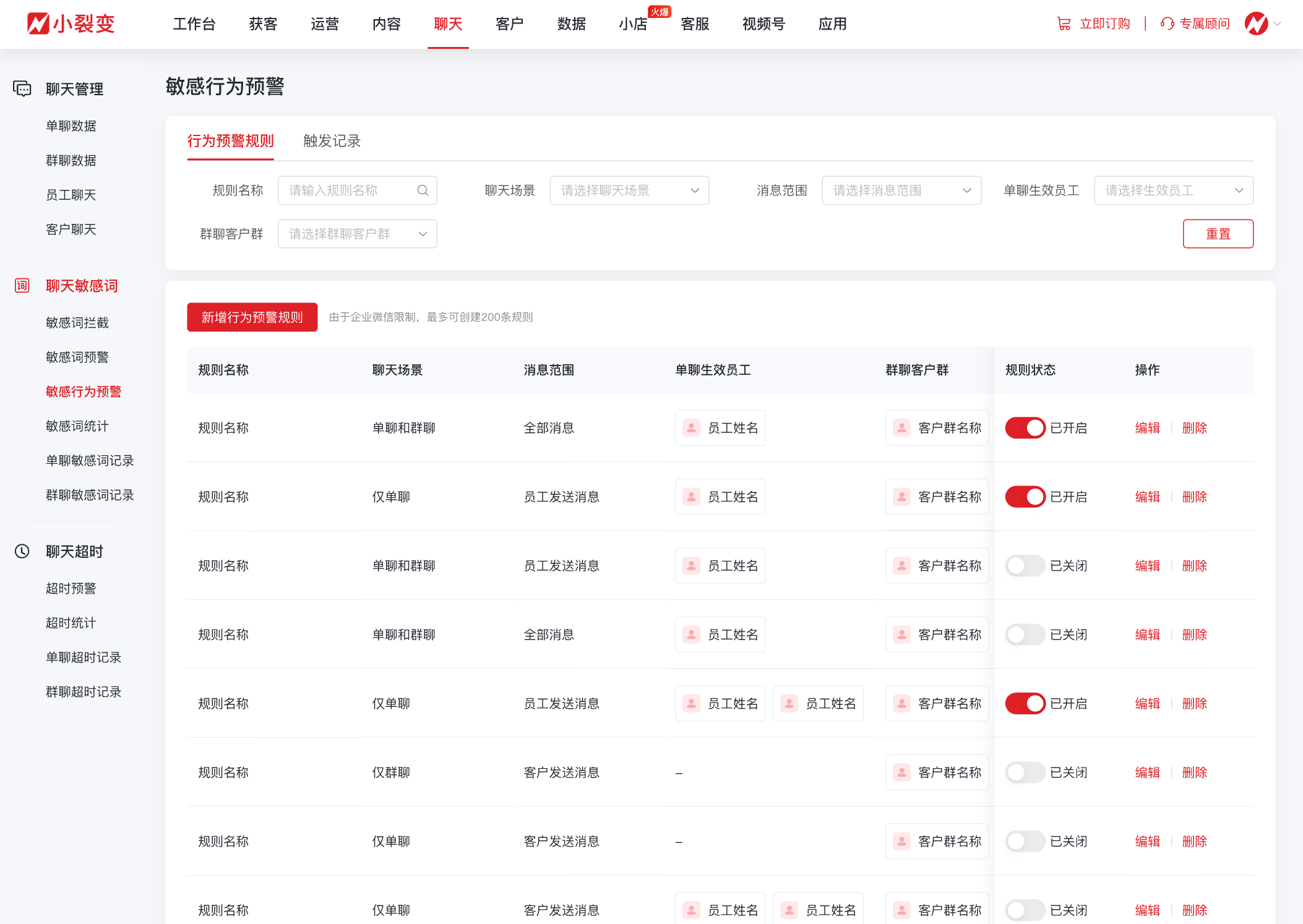Open 单聊敏感词记录 in sidebar

[x=90, y=461]
